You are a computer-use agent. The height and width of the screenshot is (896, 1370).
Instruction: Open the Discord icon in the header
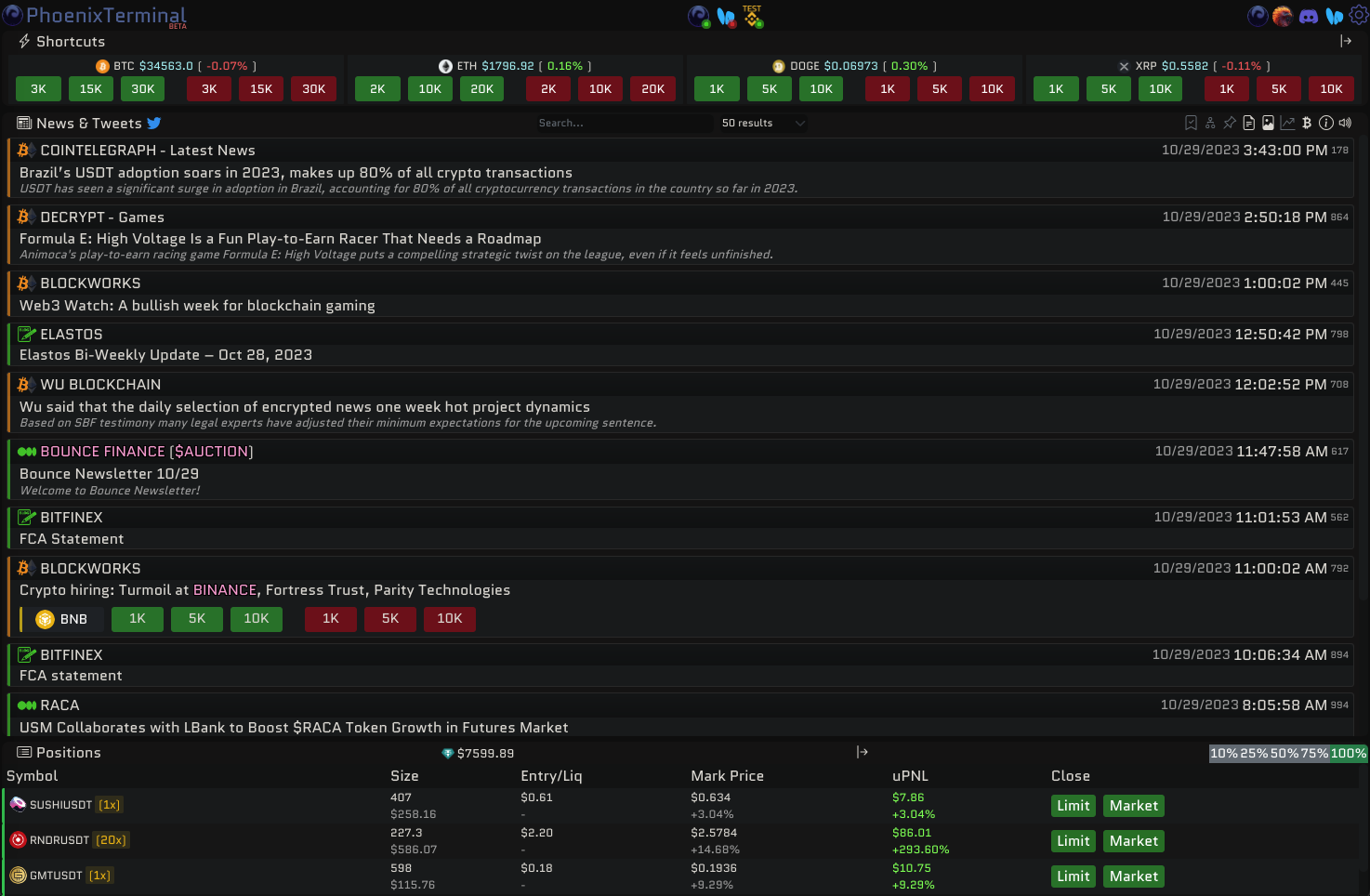point(1309,16)
